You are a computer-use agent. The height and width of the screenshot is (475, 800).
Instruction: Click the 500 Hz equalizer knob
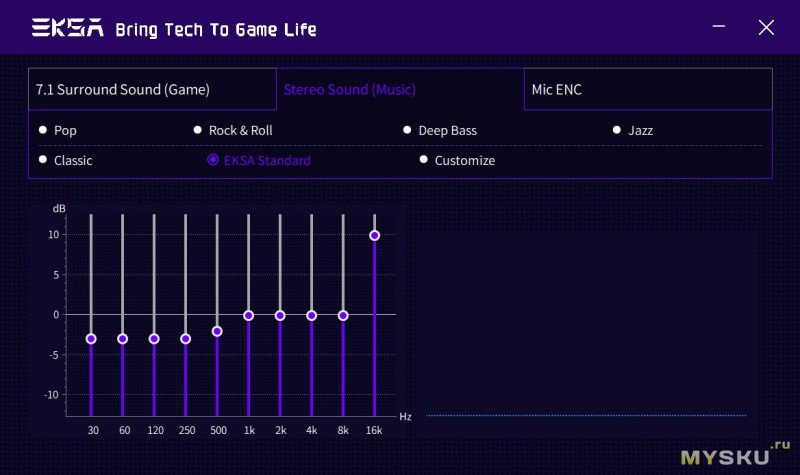pyautogui.click(x=217, y=331)
